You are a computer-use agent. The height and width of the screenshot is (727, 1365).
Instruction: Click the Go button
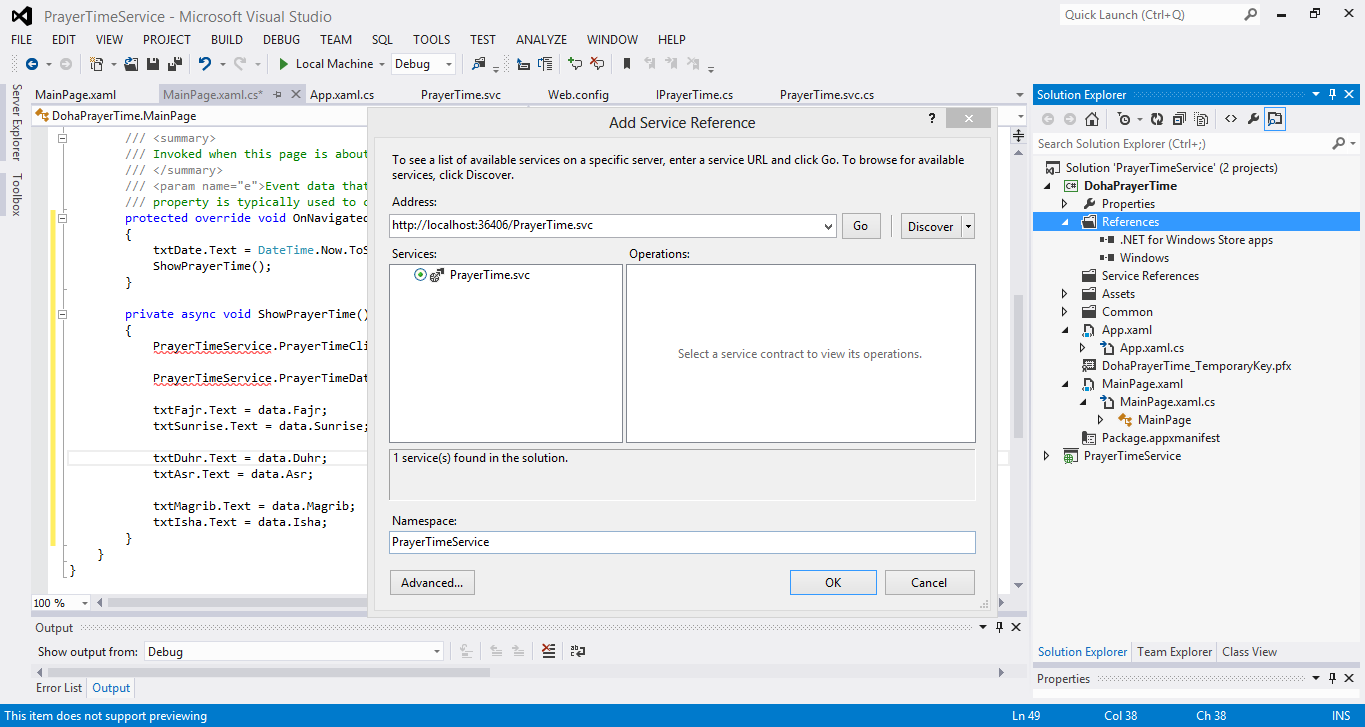pyautogui.click(x=861, y=226)
